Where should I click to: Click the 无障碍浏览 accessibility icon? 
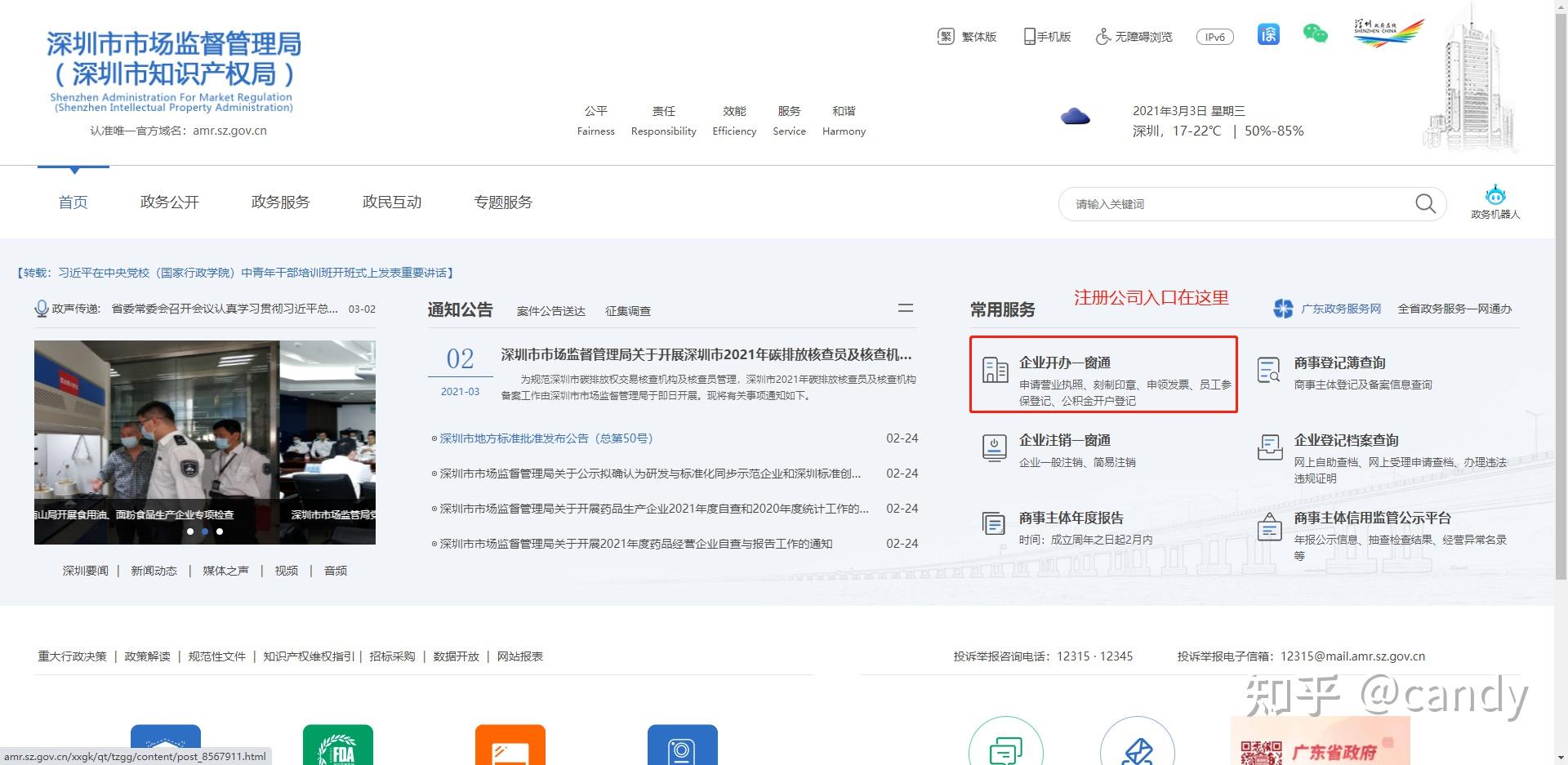(x=1102, y=36)
